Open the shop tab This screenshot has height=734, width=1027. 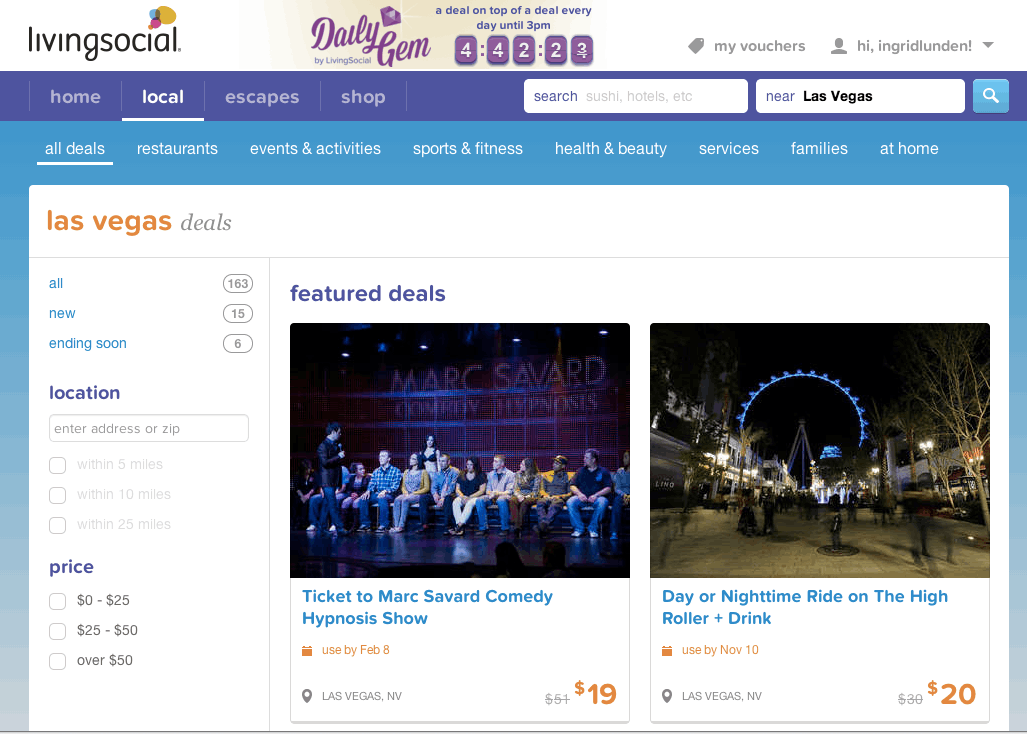click(x=363, y=97)
